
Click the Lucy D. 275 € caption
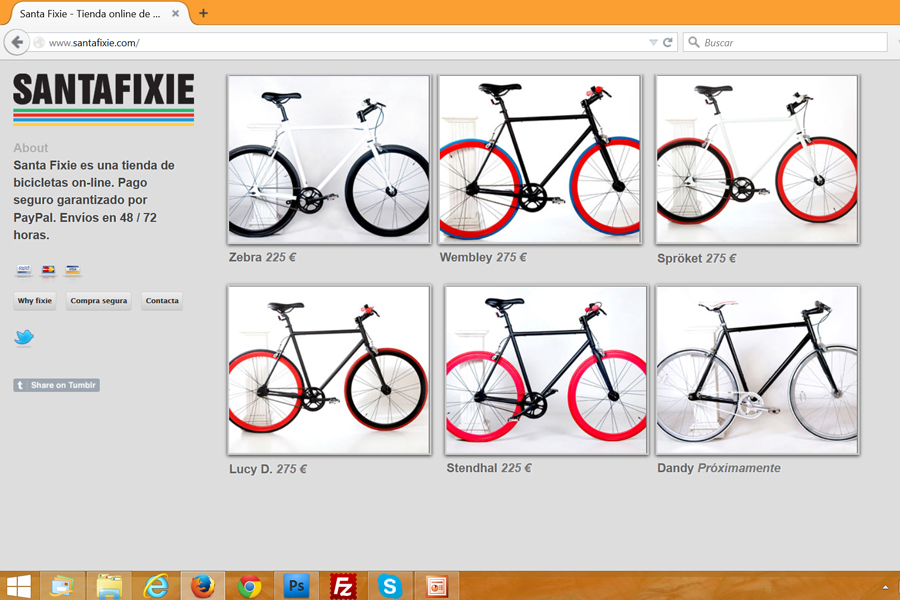click(x=268, y=469)
